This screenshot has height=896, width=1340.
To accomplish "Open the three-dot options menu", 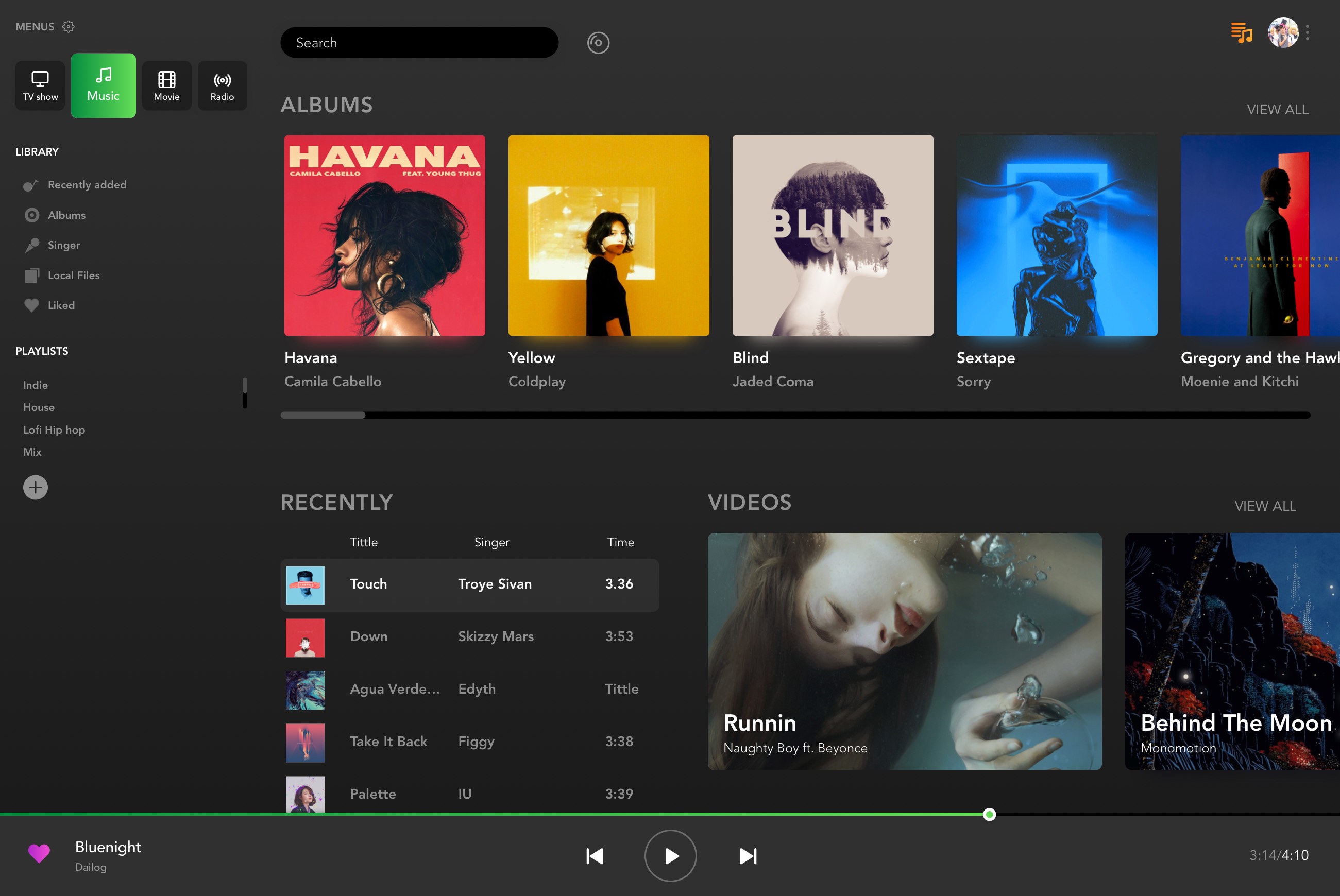I will pos(1308,32).
